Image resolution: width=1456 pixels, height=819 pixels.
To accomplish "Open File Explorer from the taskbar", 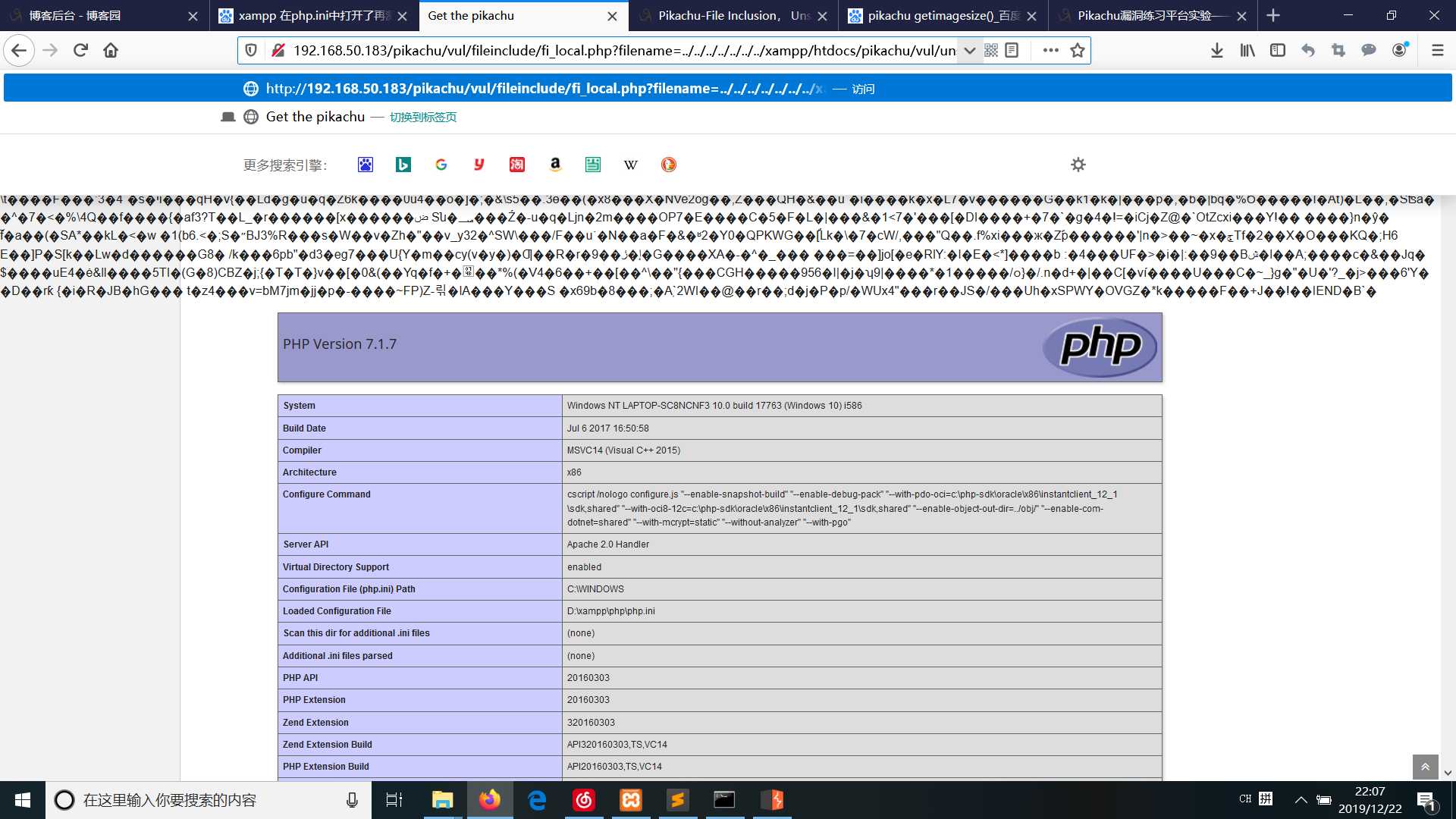I will pyautogui.click(x=442, y=800).
